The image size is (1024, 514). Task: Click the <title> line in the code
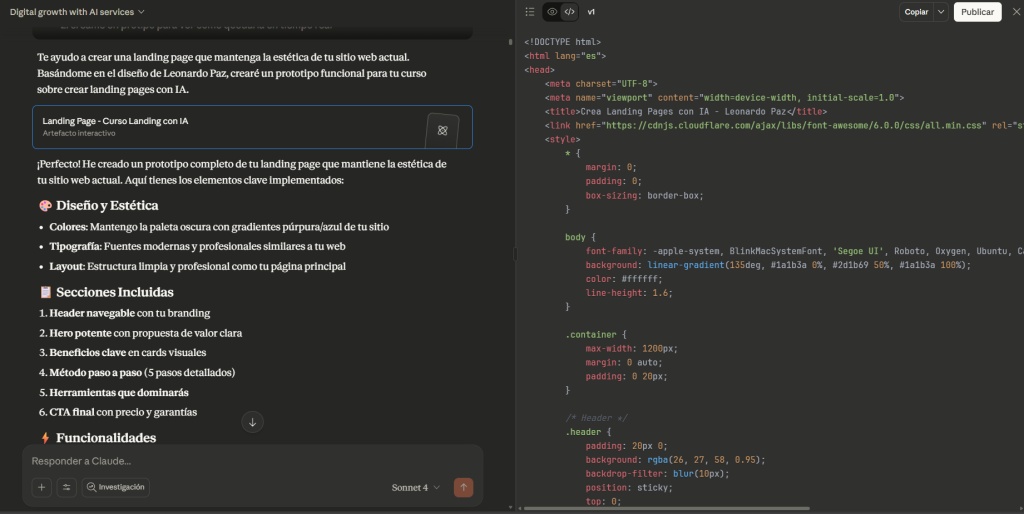[686, 112]
